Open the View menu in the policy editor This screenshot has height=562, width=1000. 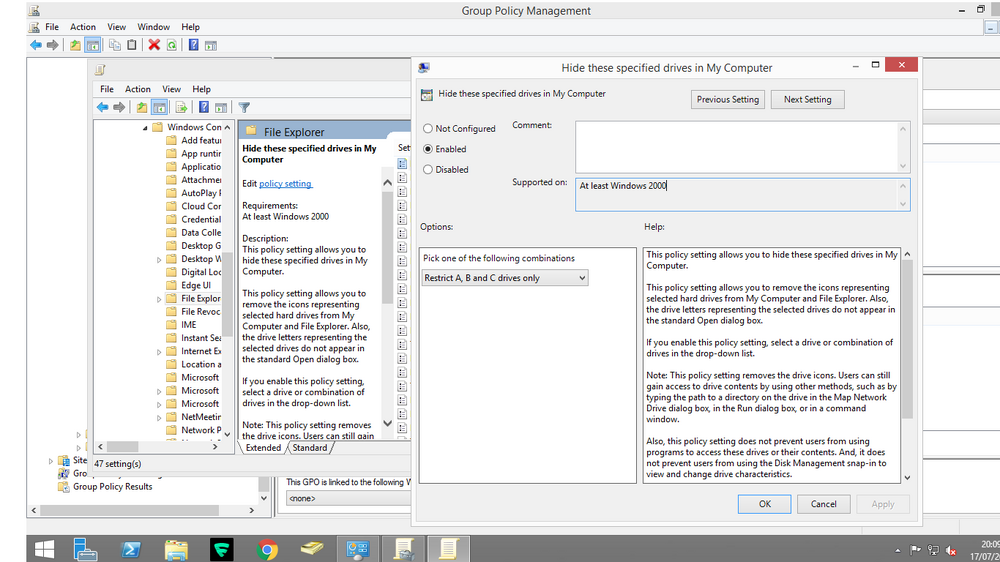tap(171, 89)
